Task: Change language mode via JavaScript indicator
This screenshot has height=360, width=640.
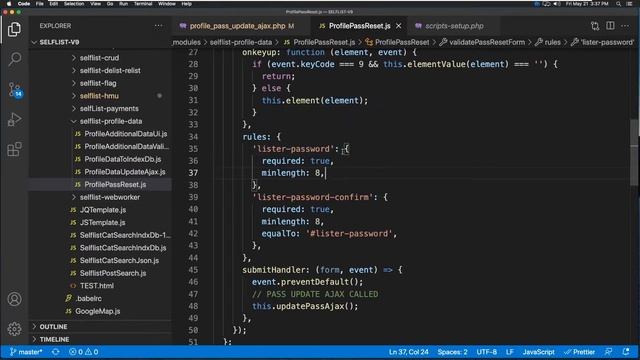Action: [538, 352]
